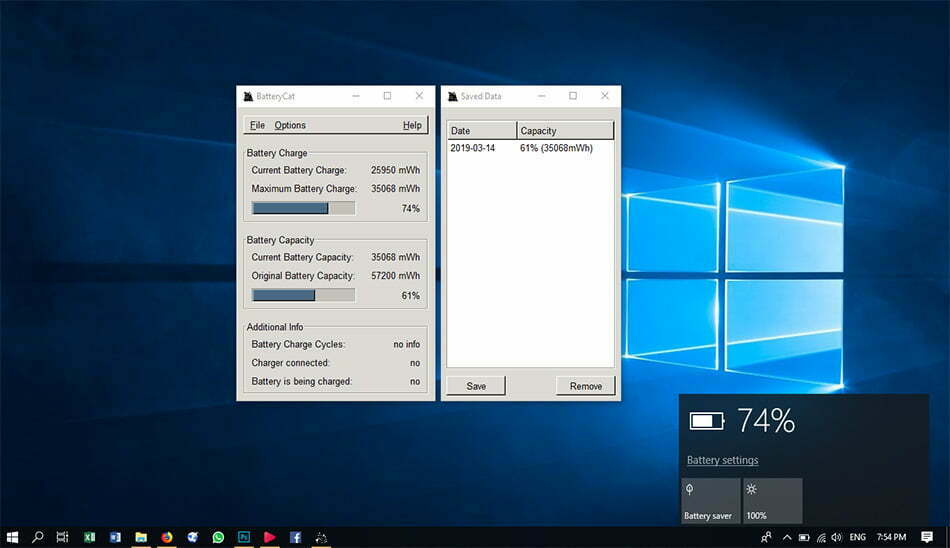Open the Action Center notifications icon
The image size is (950, 548).
pyautogui.click(x=926, y=537)
